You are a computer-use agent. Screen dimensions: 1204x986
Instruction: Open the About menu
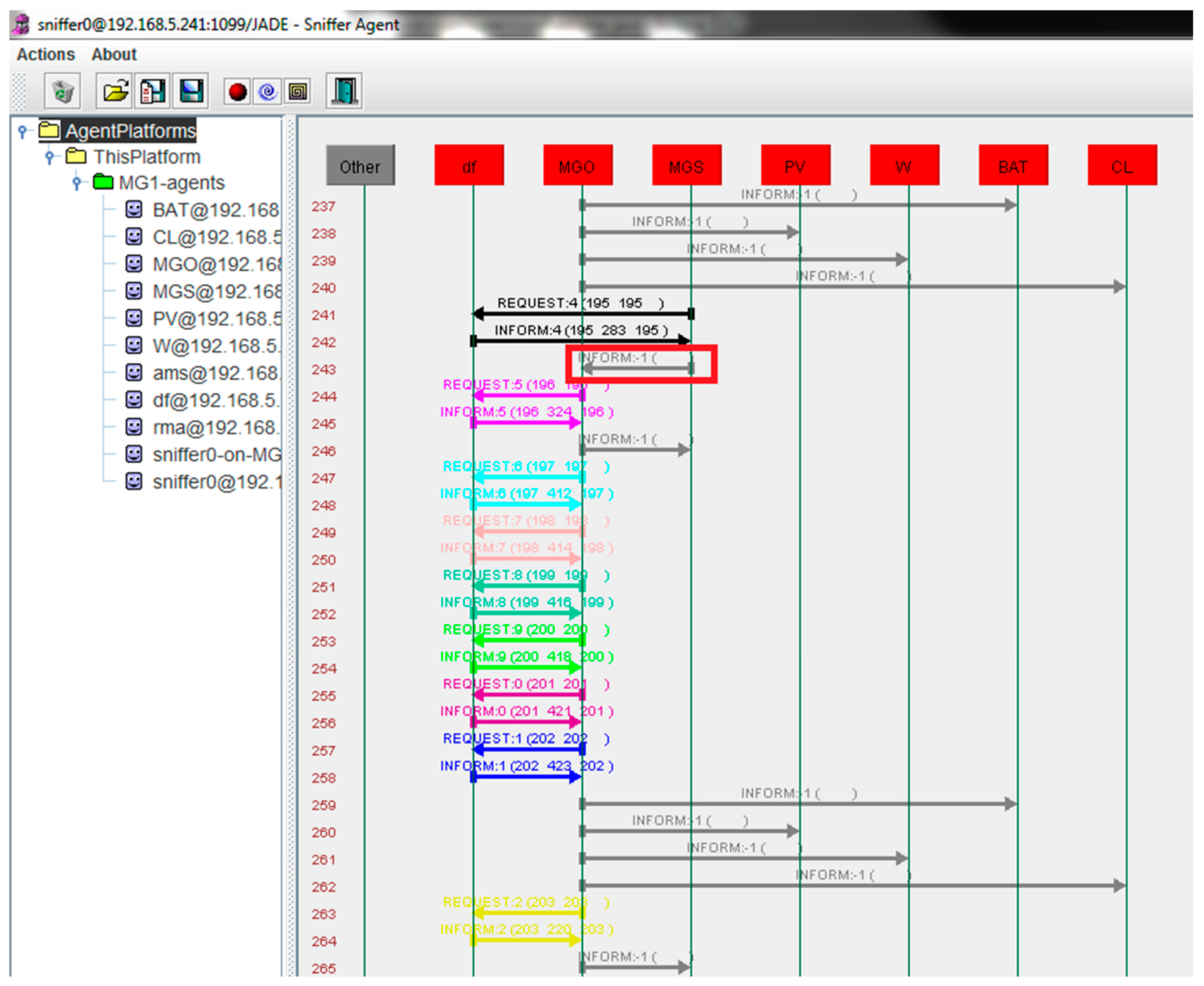(114, 55)
